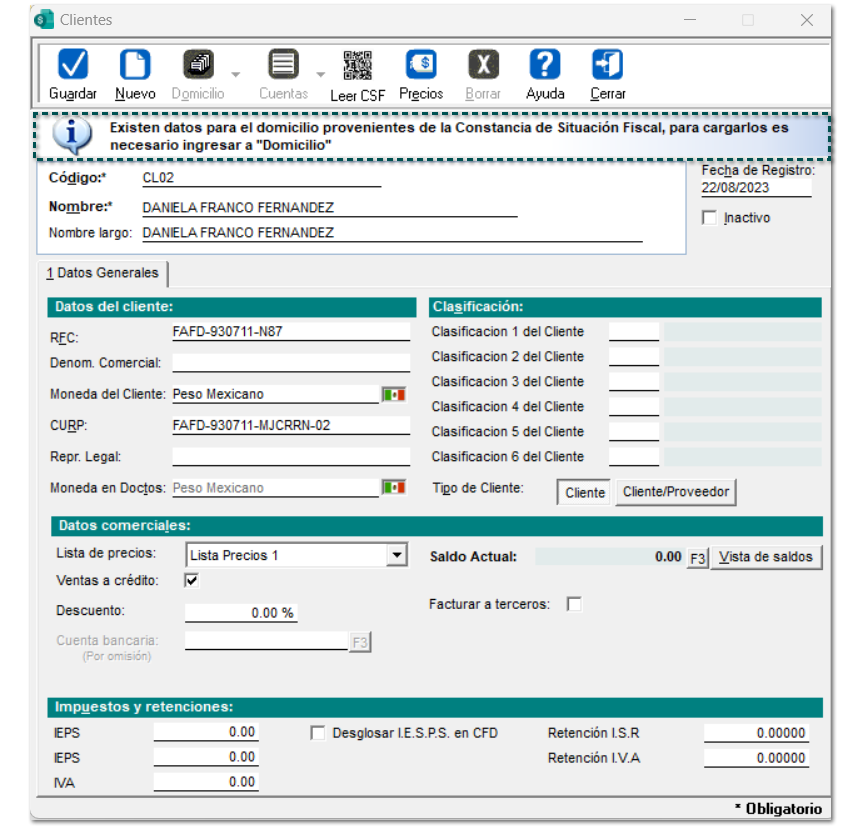Viewport: 842px width, 829px height.
Task: Click the IVA value field
Action: tap(206, 782)
